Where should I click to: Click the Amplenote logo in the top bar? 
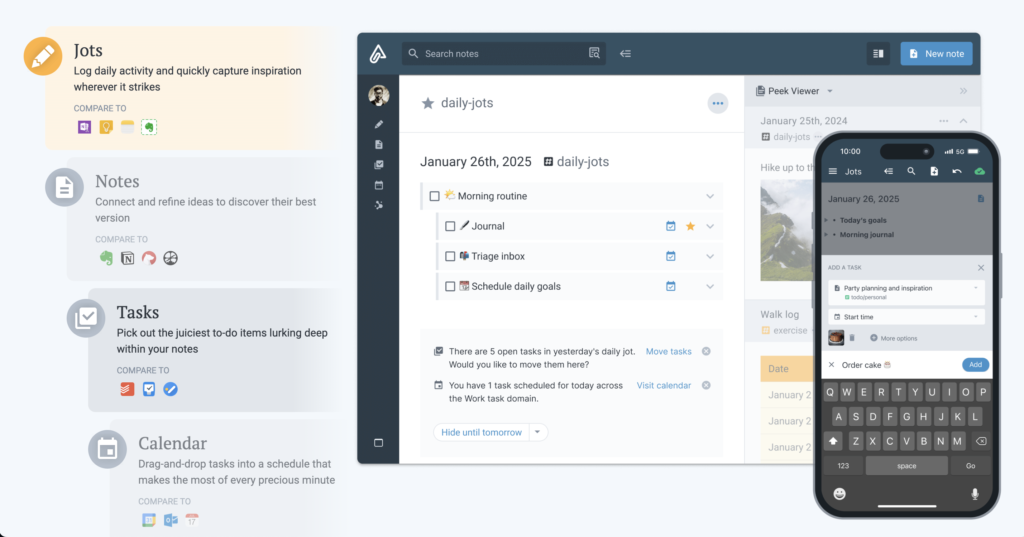[x=378, y=54]
